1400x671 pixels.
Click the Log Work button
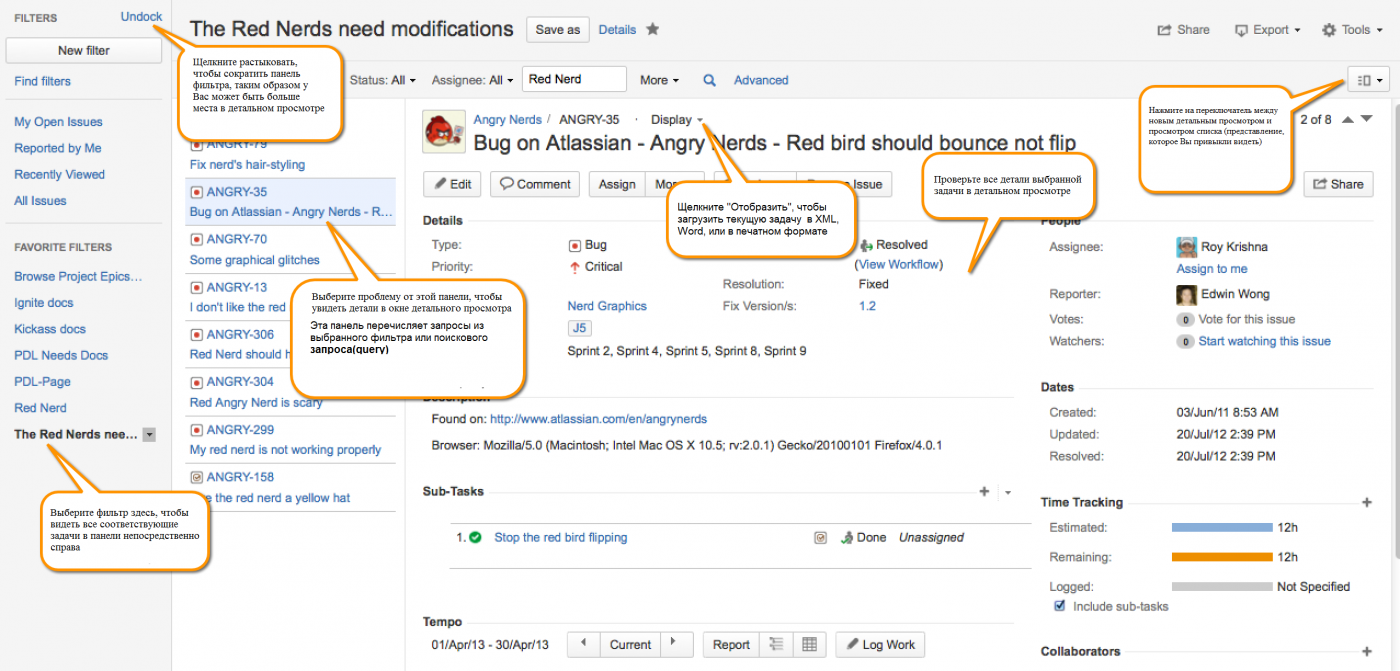[880, 645]
